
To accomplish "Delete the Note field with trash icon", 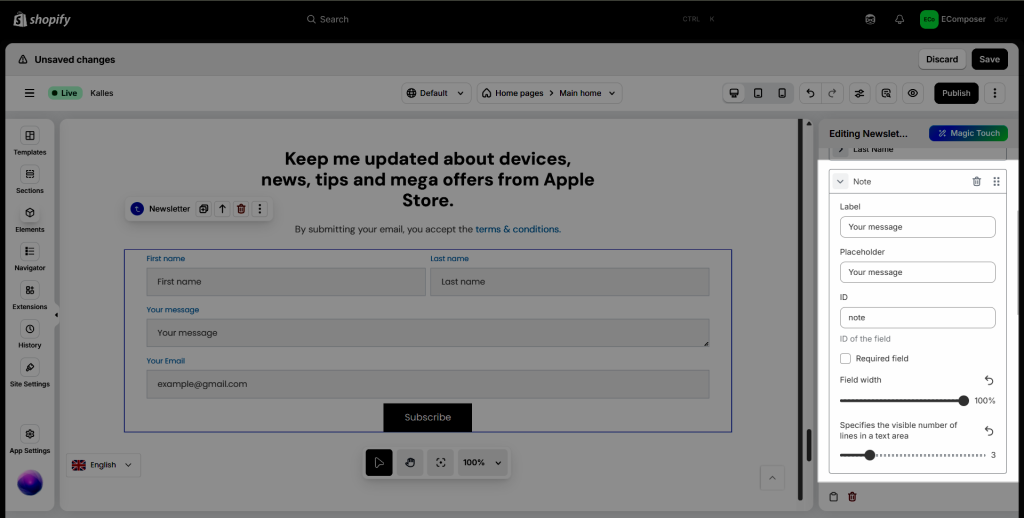I will pyautogui.click(x=976, y=181).
